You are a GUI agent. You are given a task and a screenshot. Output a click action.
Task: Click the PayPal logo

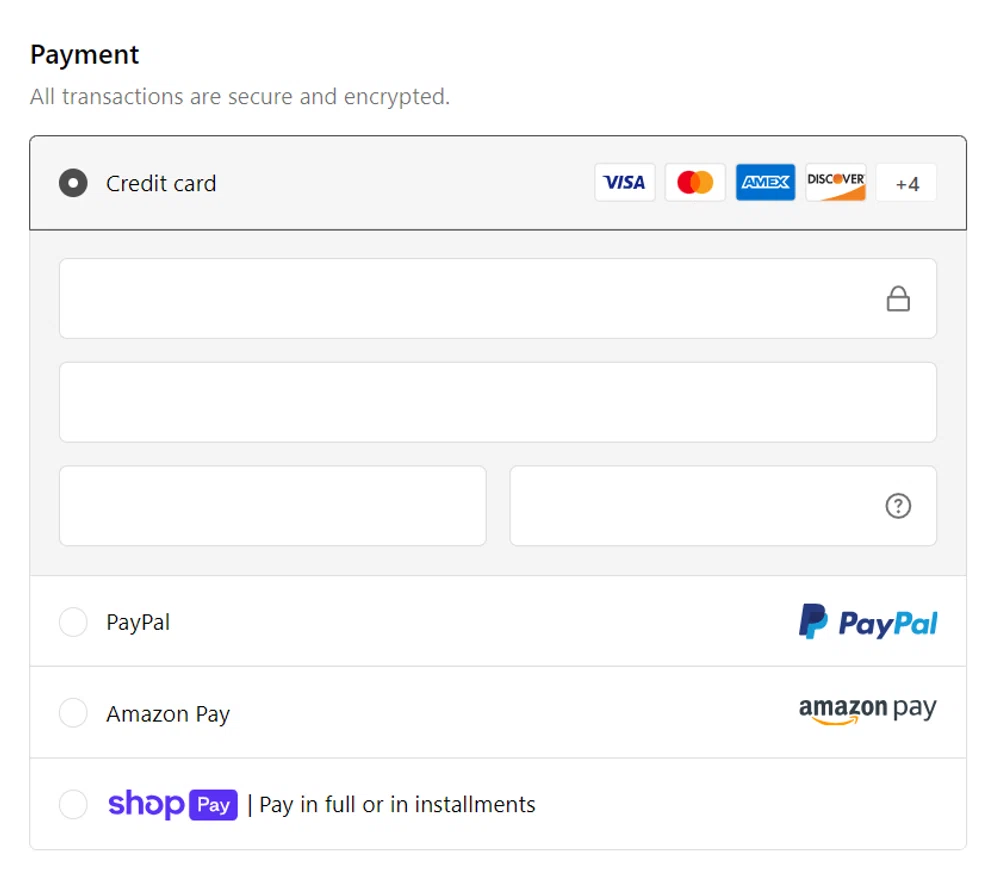(867, 621)
